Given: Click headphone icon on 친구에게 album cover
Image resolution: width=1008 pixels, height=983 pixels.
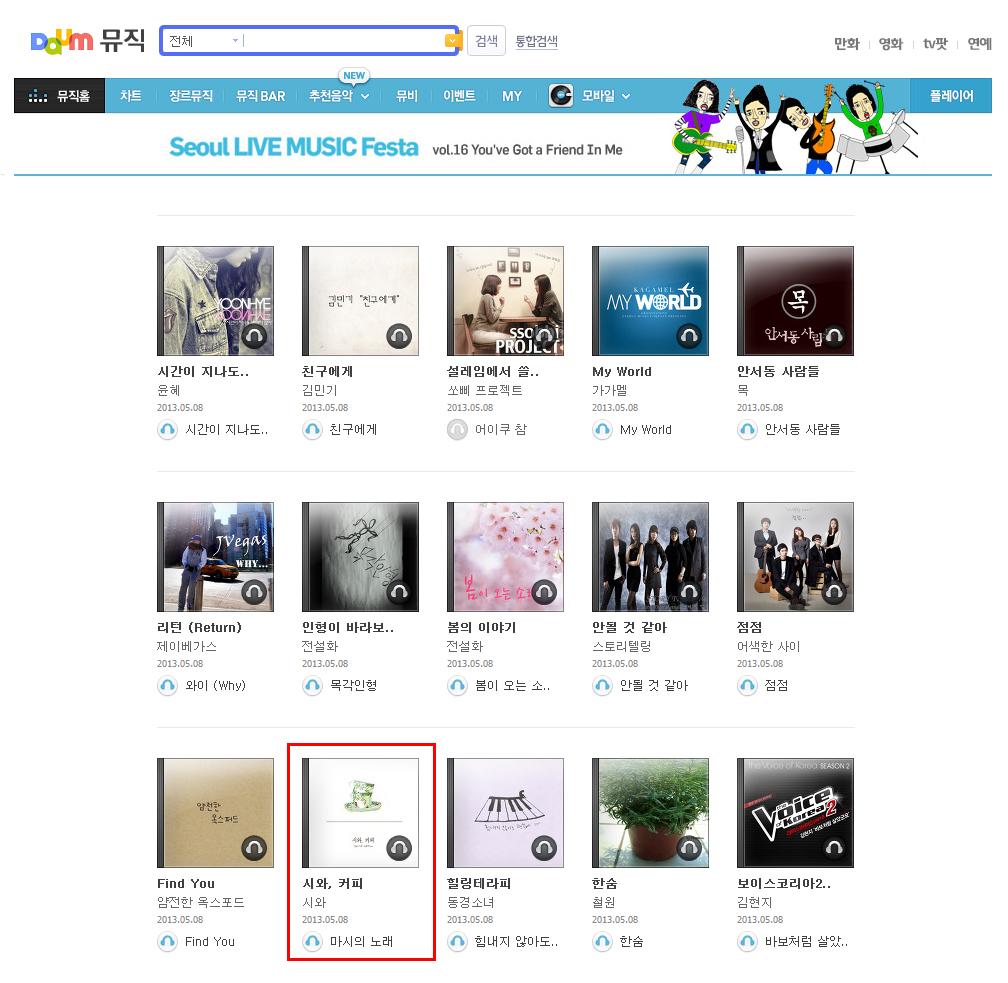Looking at the screenshot, I should click(399, 336).
